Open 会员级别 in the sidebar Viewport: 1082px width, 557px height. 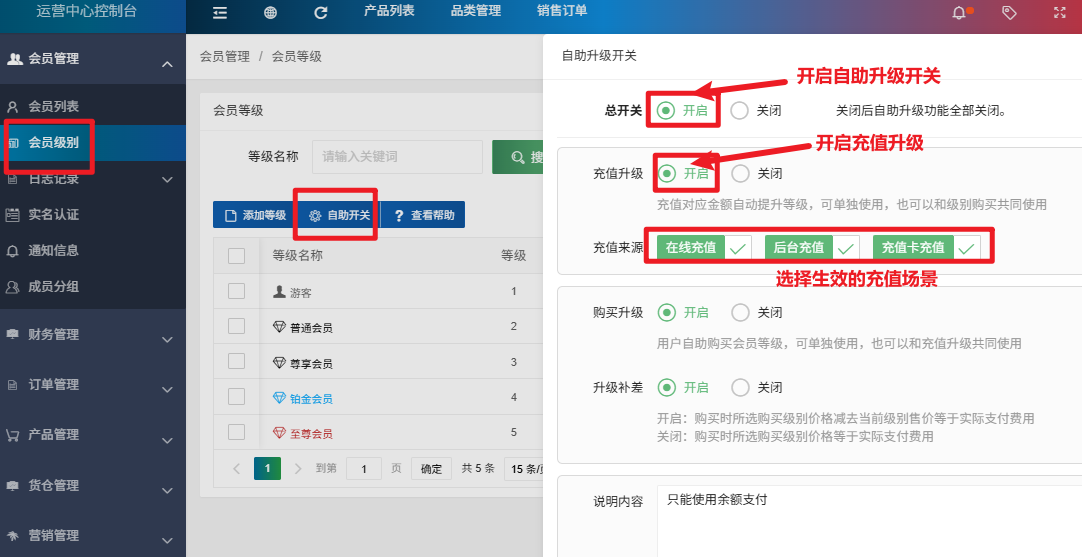53,143
